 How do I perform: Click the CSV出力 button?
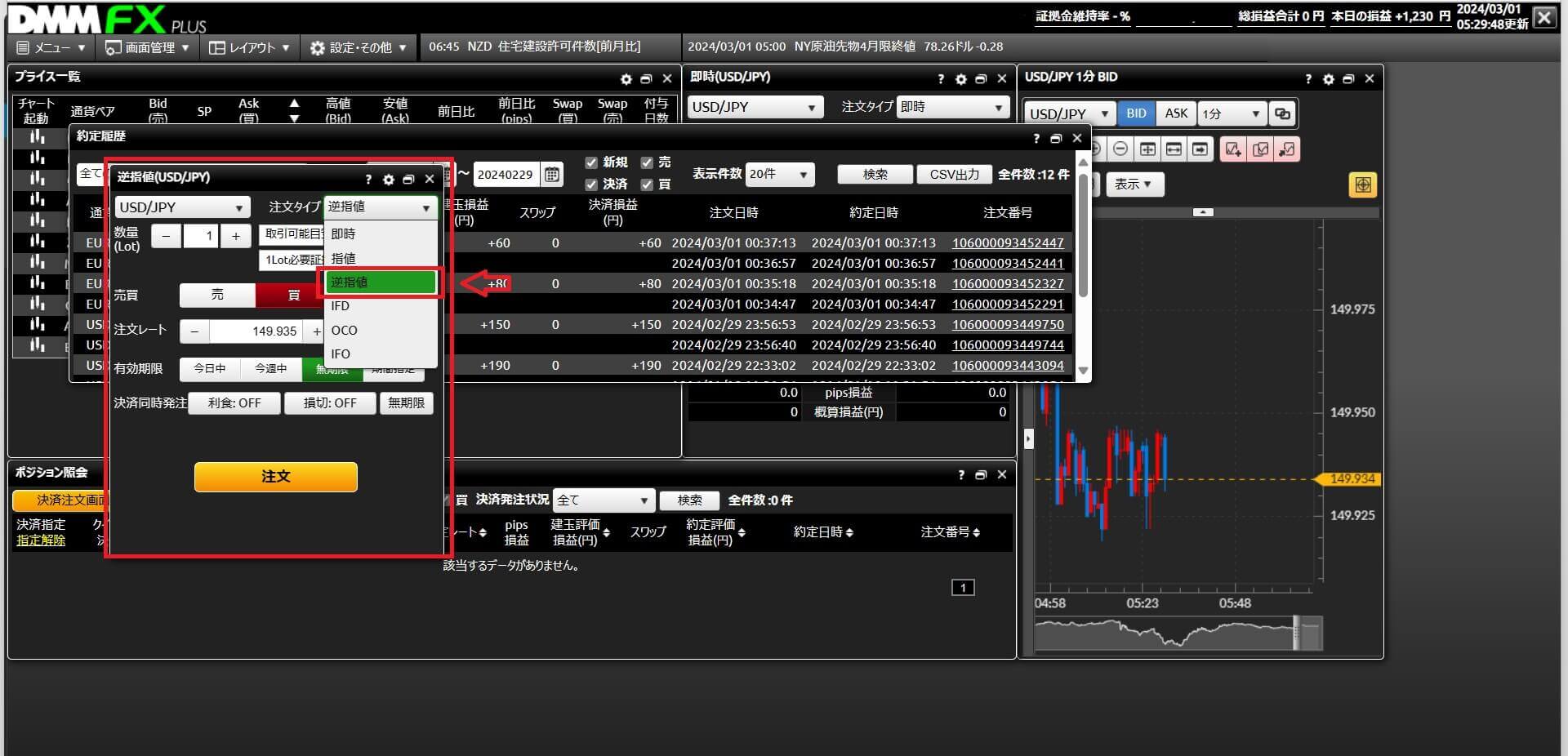[x=954, y=174]
